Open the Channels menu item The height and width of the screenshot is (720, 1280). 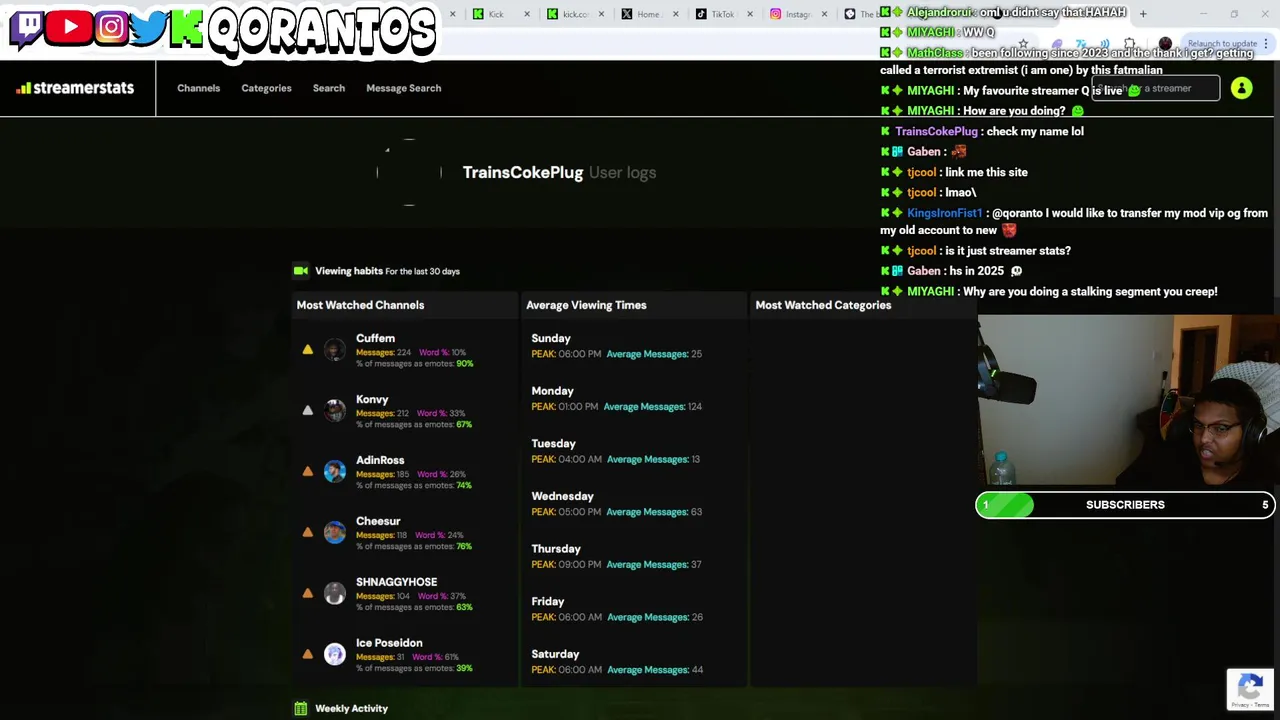(198, 88)
